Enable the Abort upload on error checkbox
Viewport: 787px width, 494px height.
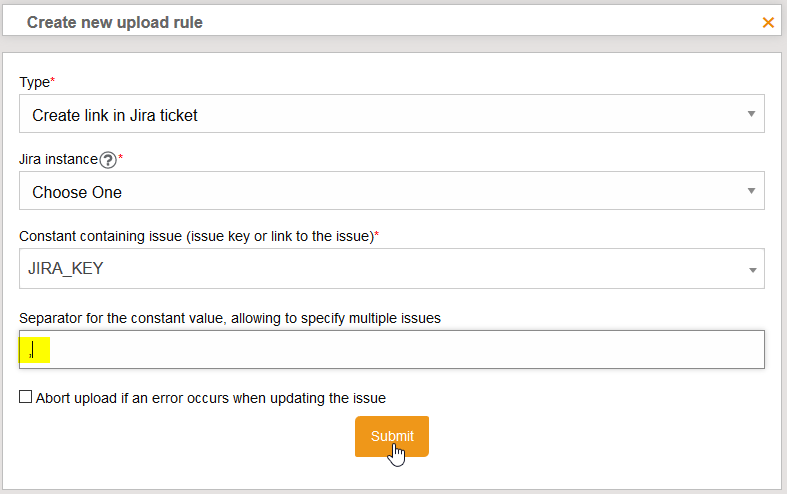tap(26, 397)
